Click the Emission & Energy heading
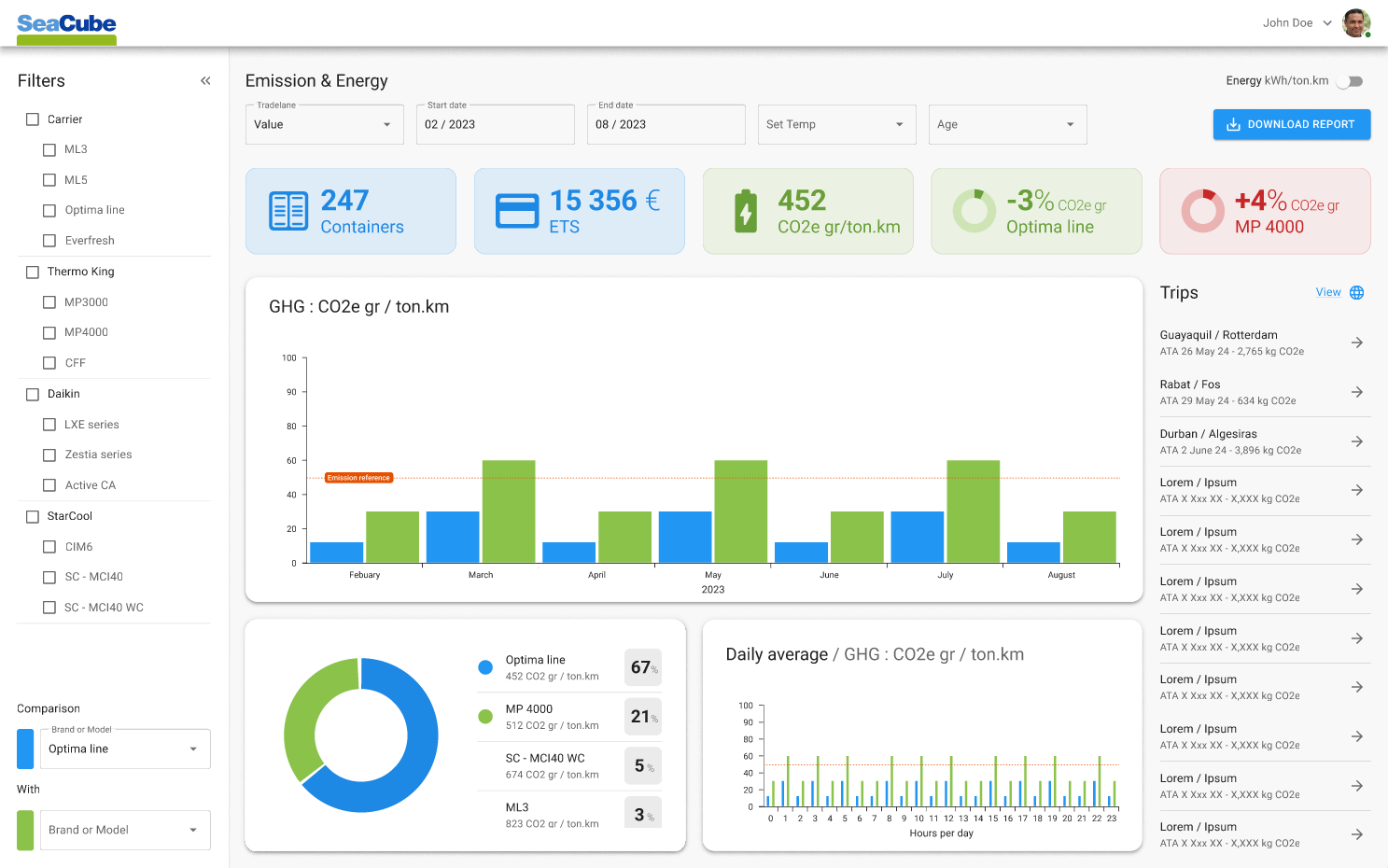1388x868 pixels. pos(316,81)
